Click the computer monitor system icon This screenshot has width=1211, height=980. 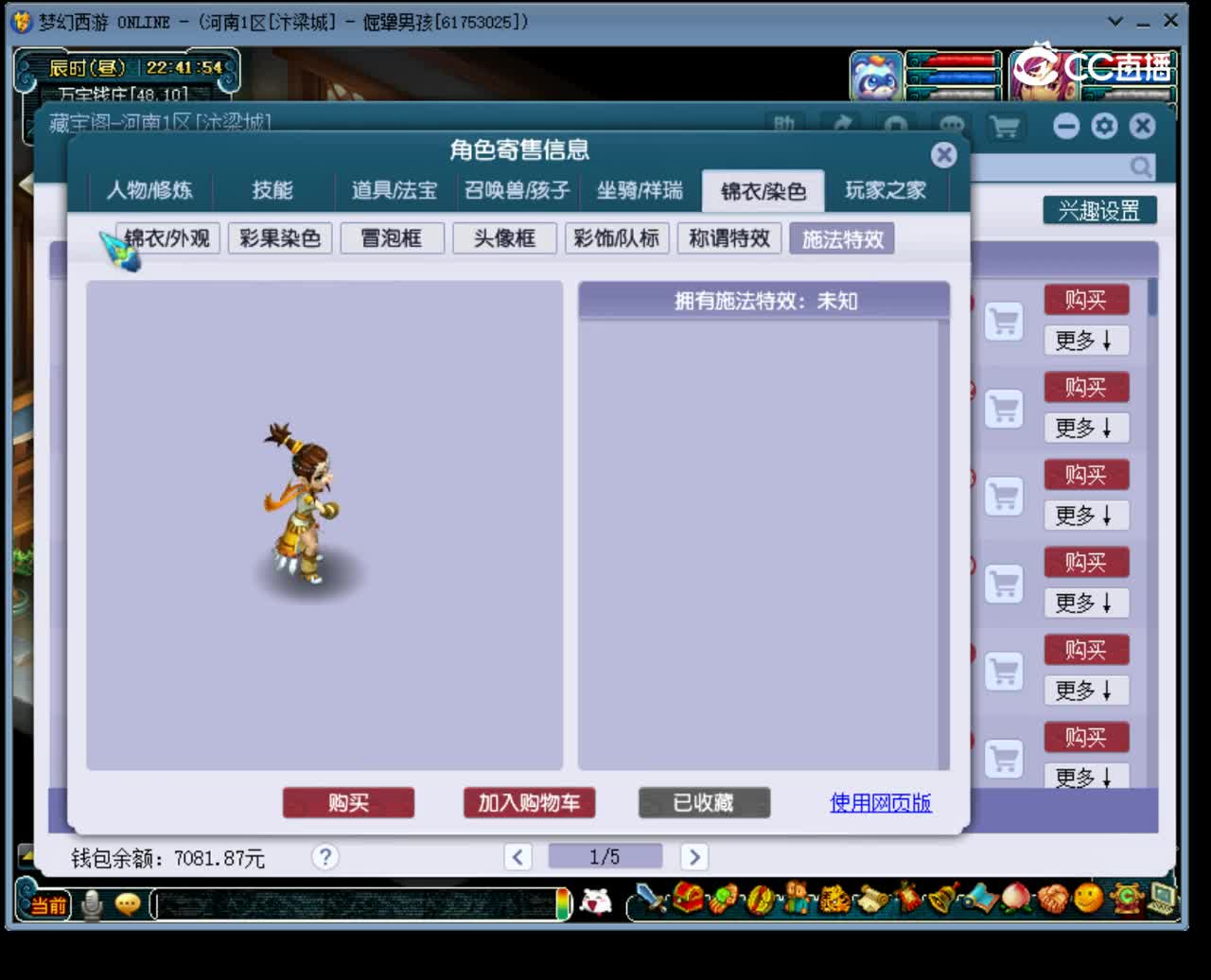[x=1161, y=898]
